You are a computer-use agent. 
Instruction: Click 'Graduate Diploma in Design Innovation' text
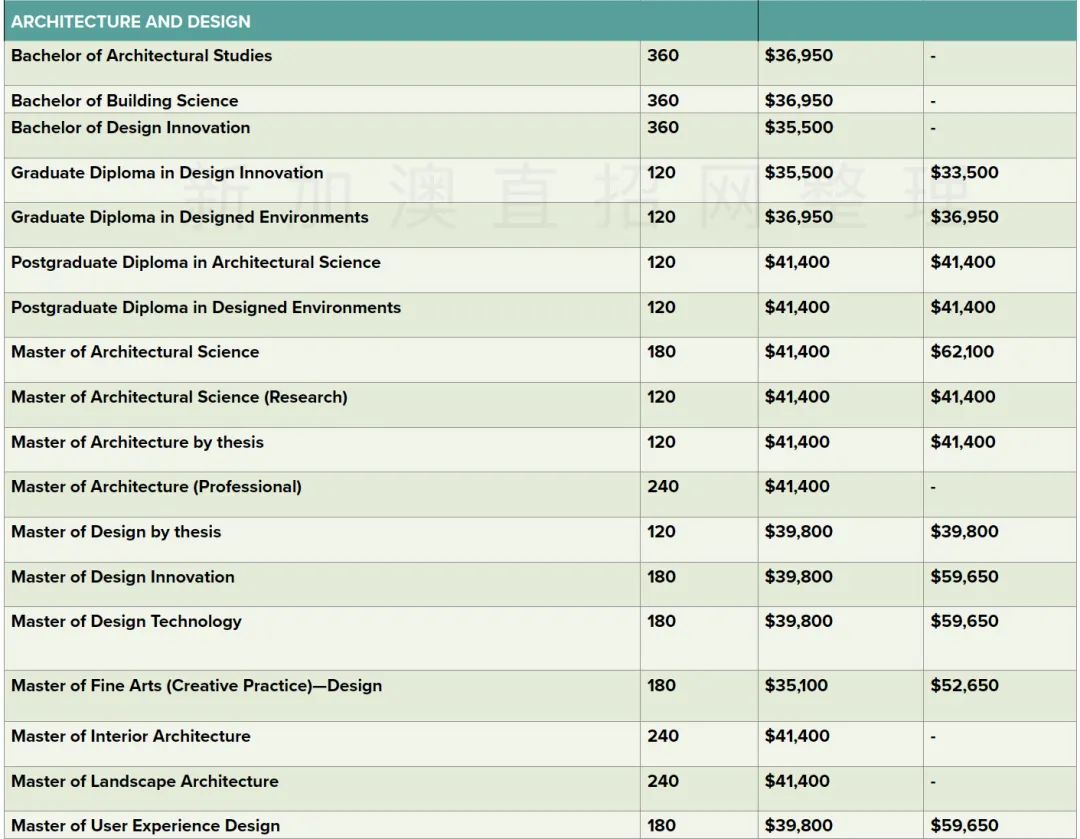167,173
